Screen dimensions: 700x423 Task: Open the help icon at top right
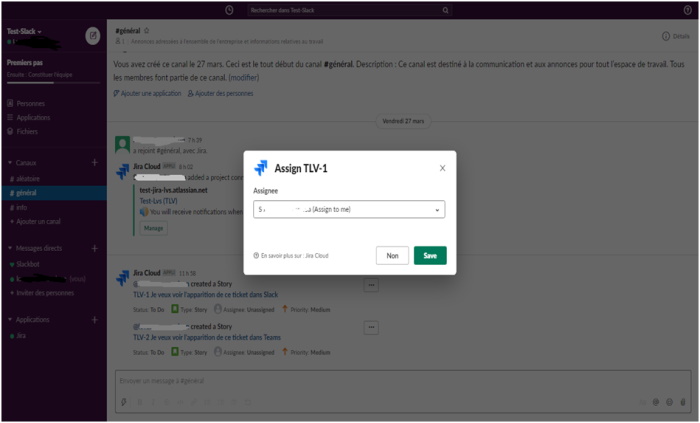[688, 10]
